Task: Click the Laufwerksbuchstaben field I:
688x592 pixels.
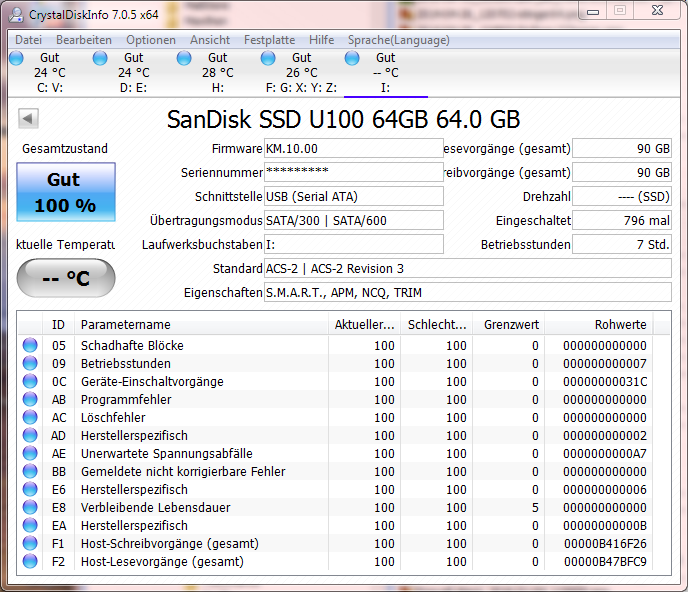Action: 354,244
